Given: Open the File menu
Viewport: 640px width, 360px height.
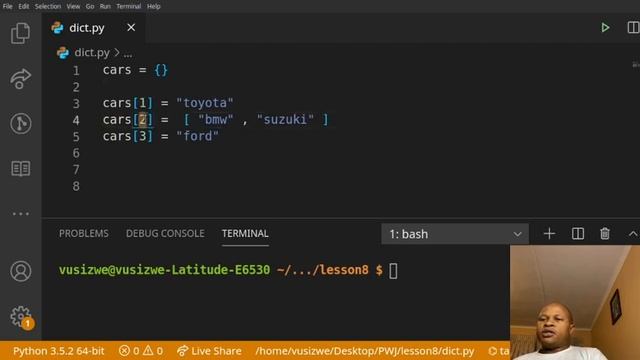Looking at the screenshot, I should coord(8,6).
